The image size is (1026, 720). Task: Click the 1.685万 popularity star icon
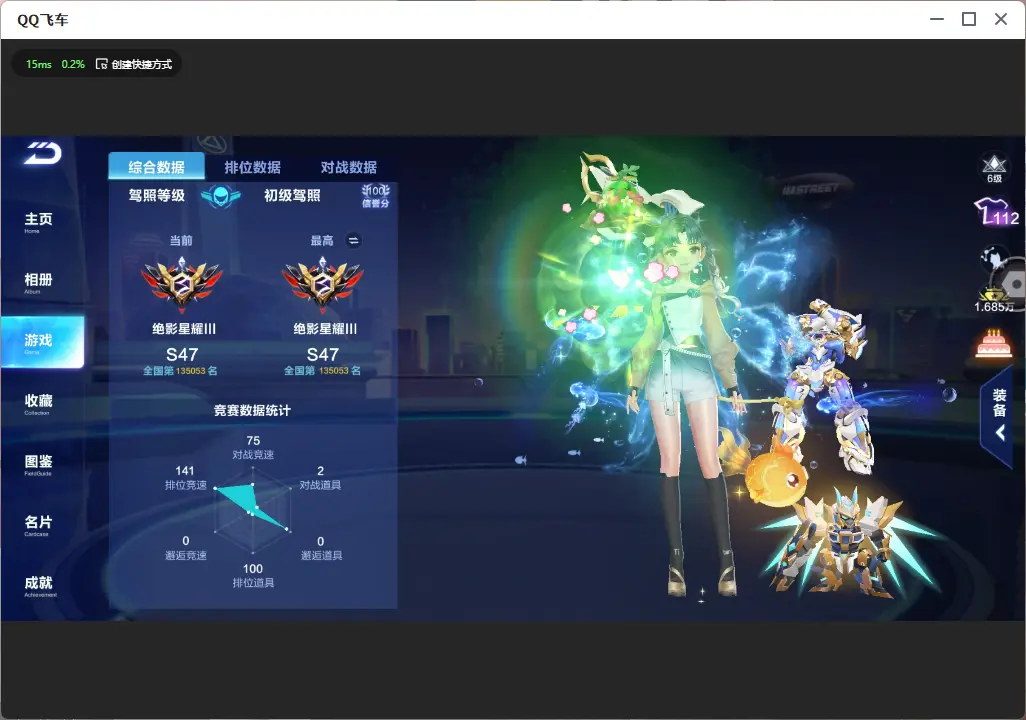pyautogui.click(x=994, y=299)
